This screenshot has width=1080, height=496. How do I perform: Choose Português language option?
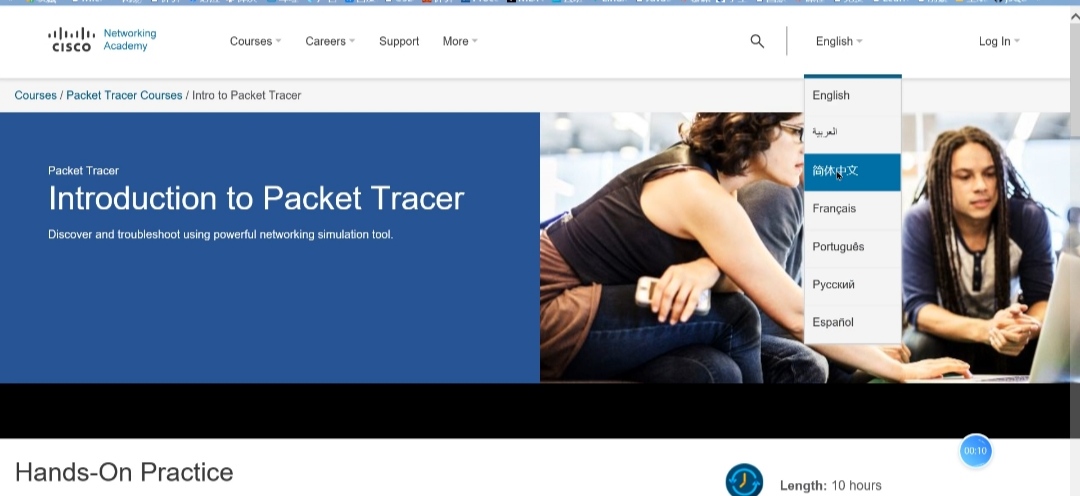853,247
